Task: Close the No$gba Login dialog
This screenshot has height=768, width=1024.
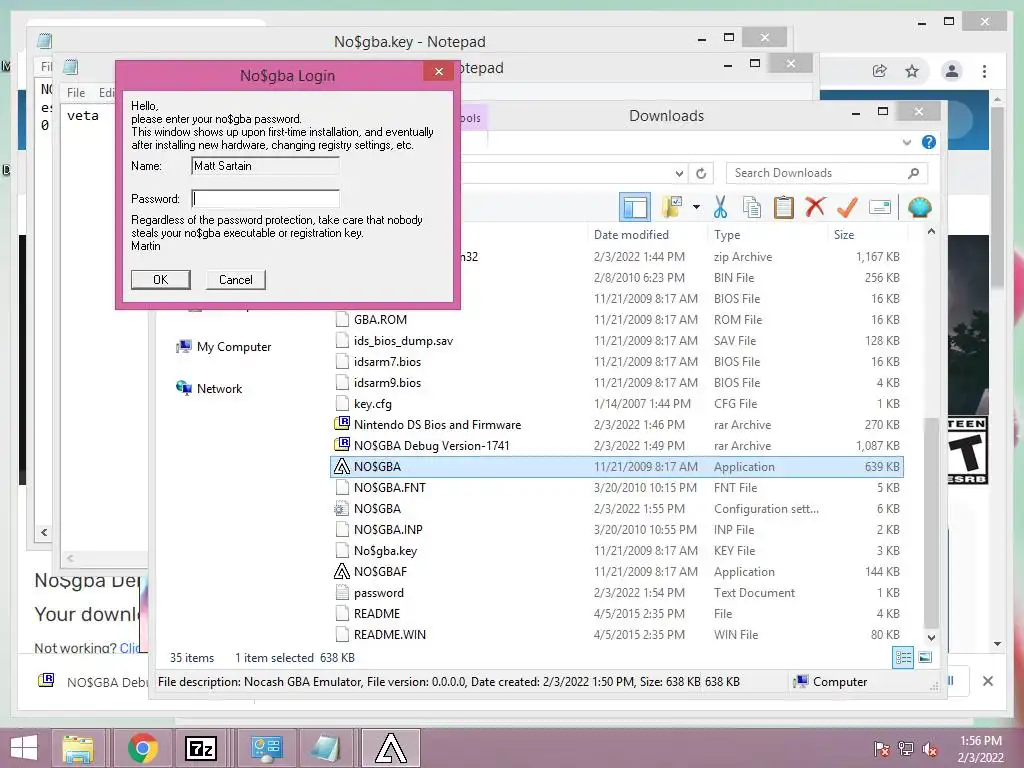Action: tap(439, 71)
